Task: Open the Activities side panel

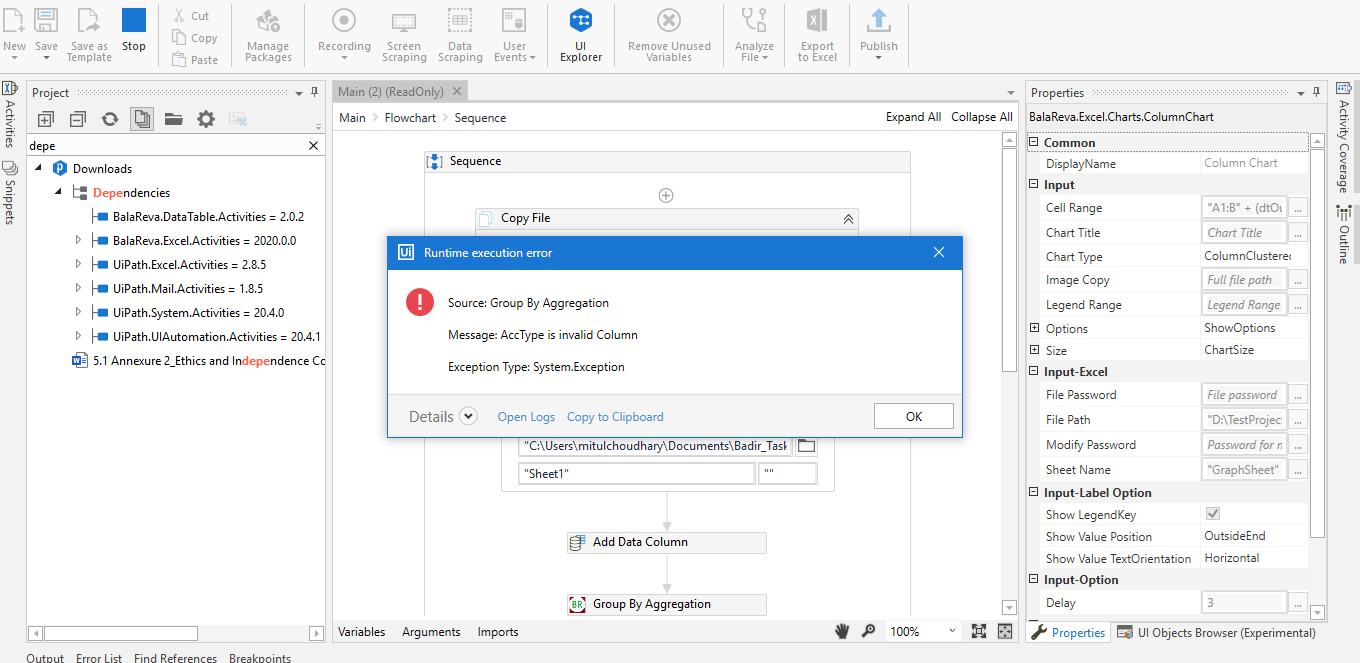Action: [x=9, y=115]
